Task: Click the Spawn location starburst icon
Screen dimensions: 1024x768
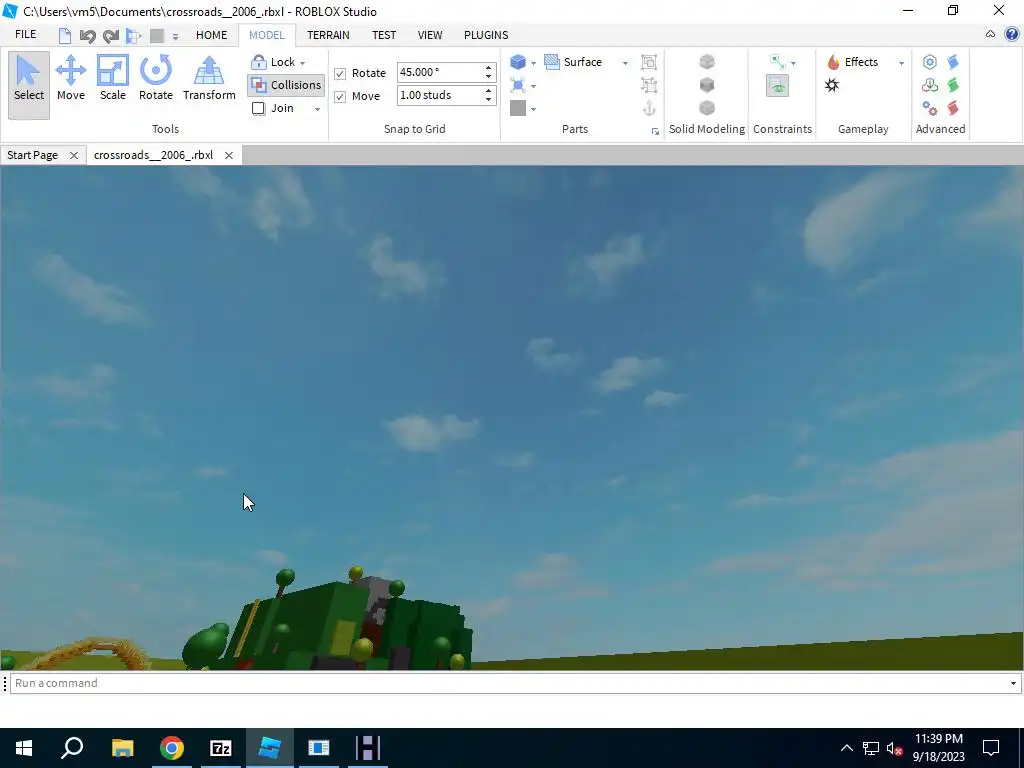Action: tap(832, 85)
